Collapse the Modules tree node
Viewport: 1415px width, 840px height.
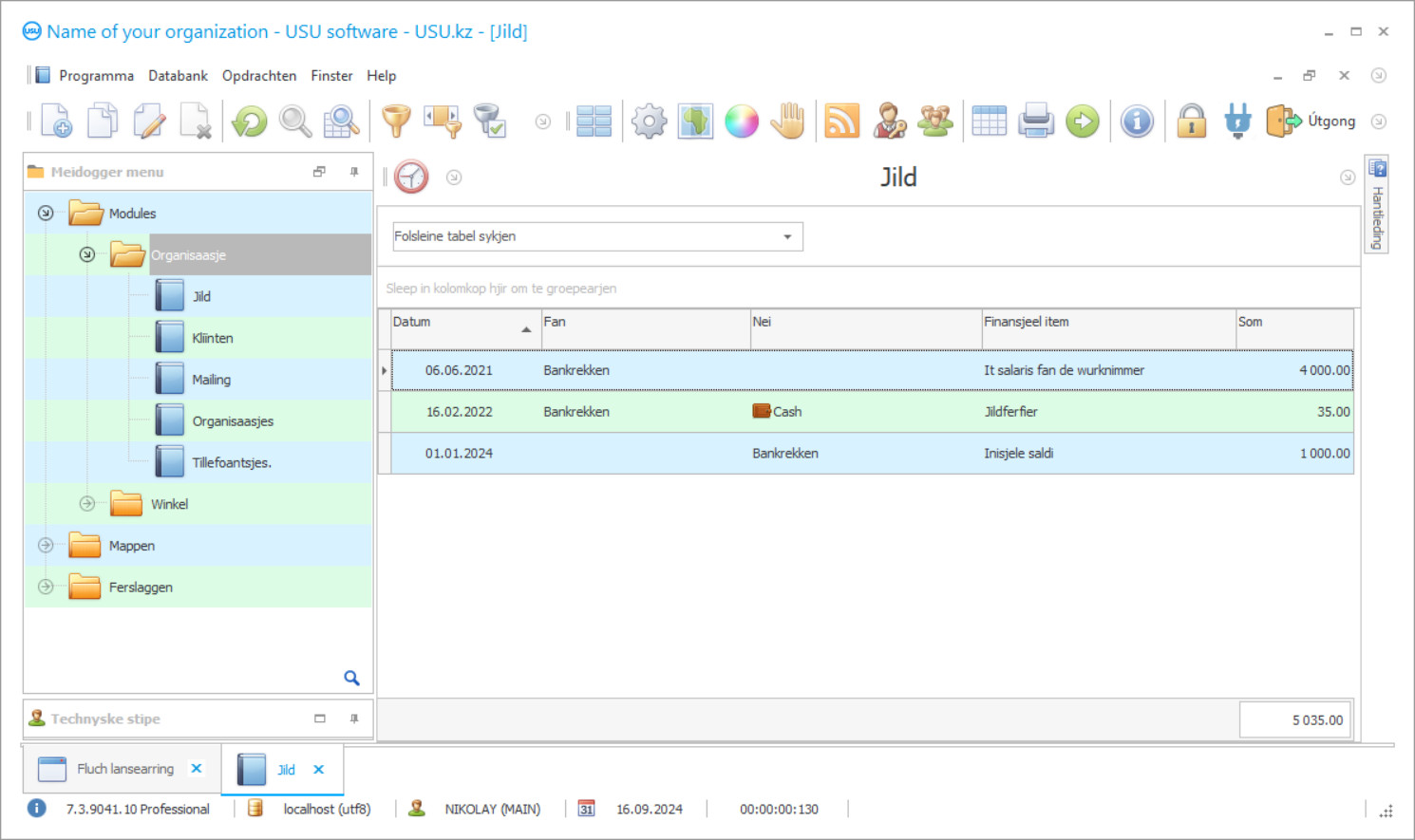click(x=46, y=213)
